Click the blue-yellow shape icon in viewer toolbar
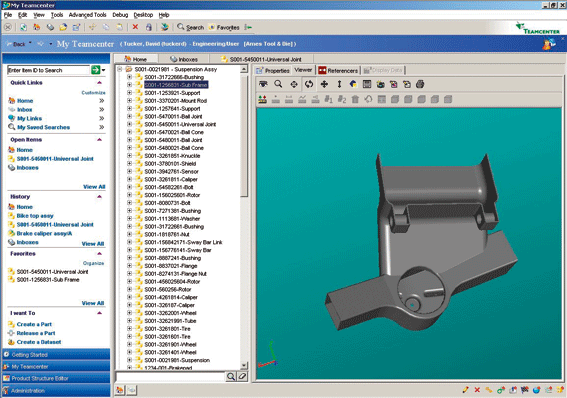567x398 pixels. (353, 84)
